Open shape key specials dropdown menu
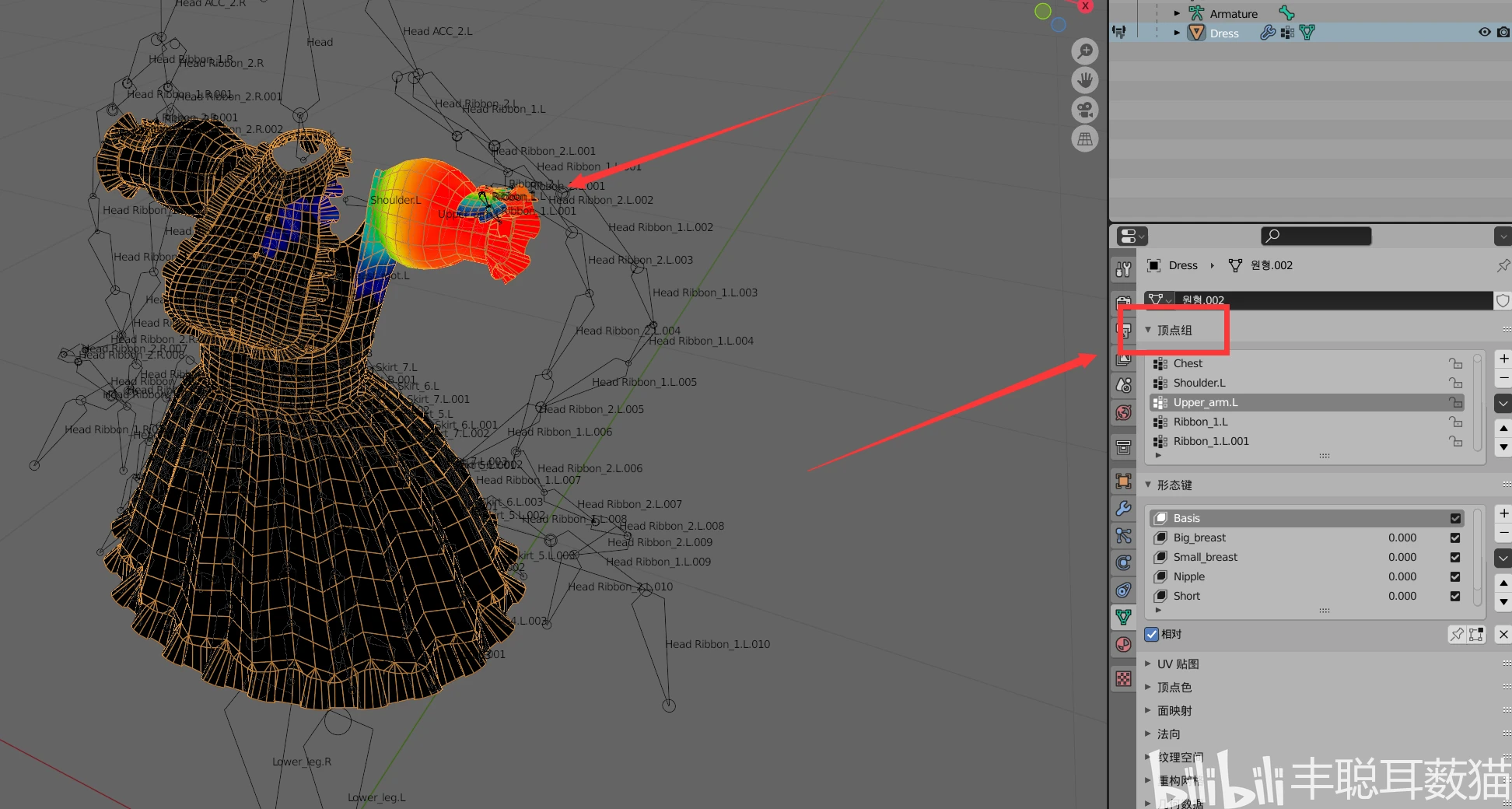Image resolution: width=1512 pixels, height=809 pixels. 1503,558
